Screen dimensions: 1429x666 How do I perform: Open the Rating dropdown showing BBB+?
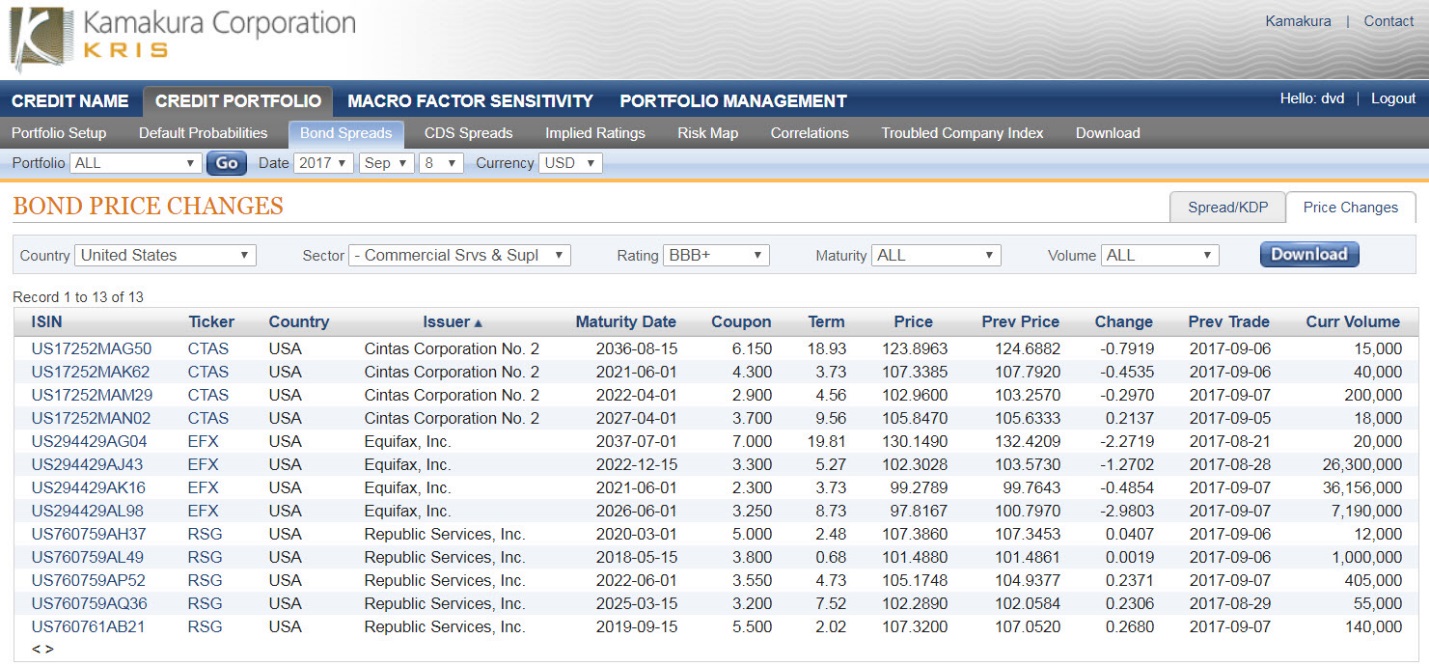[716, 255]
